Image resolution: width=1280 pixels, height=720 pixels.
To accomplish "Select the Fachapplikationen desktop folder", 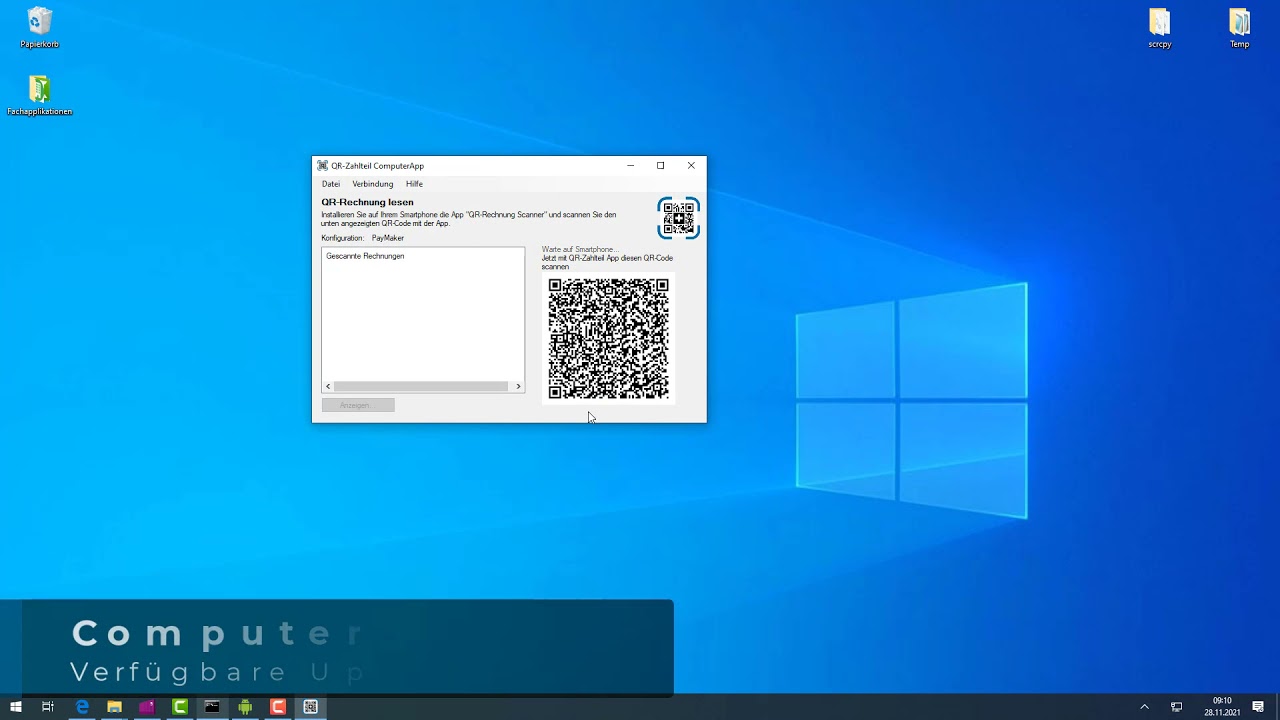I will pyautogui.click(x=40, y=96).
